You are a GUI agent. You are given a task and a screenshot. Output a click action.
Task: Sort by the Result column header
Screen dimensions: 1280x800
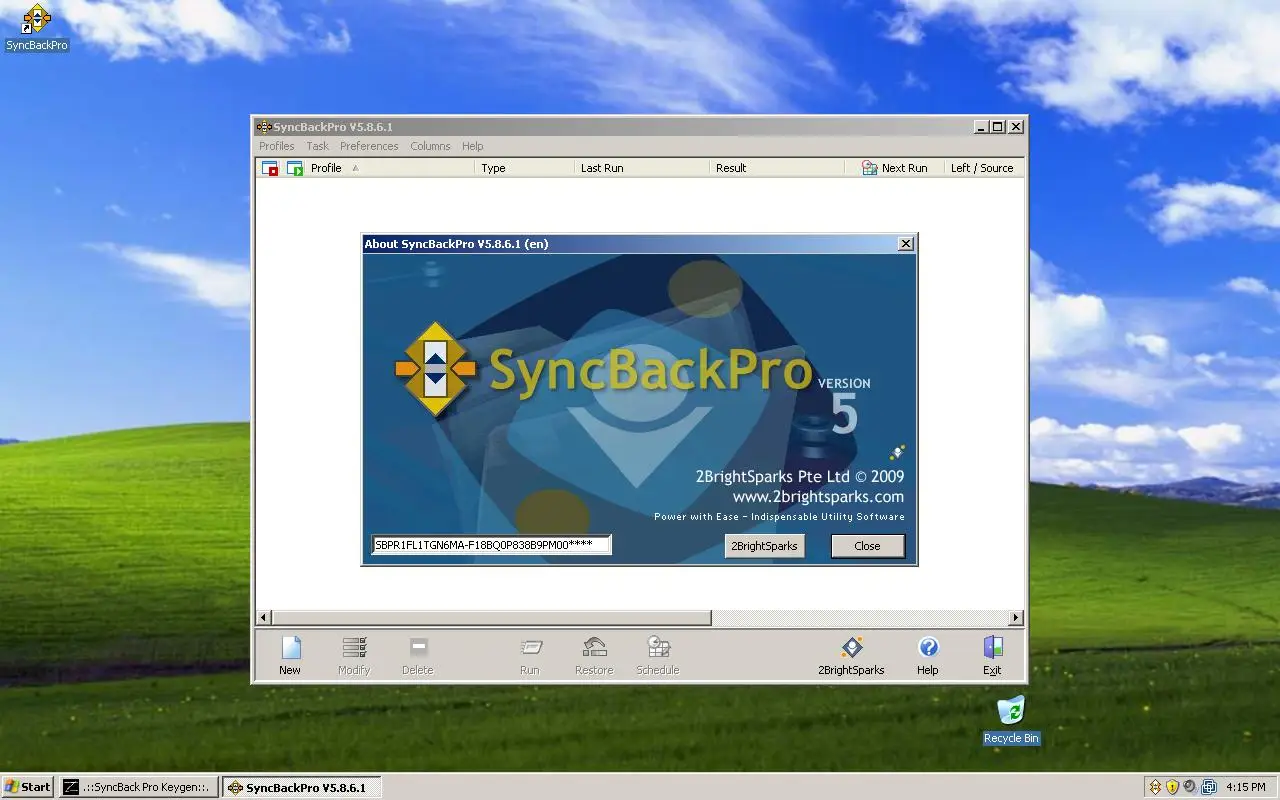pos(776,168)
